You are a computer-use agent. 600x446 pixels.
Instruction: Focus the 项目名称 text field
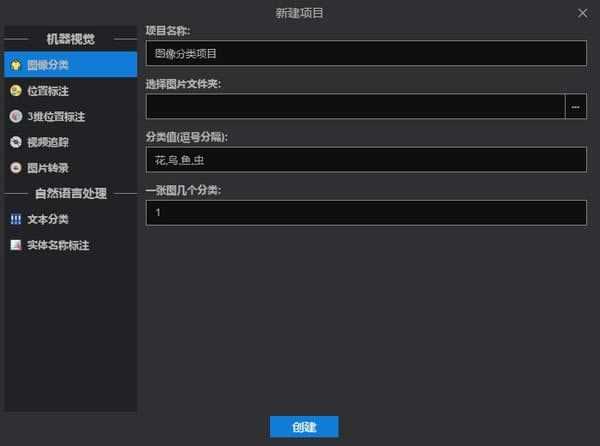click(365, 53)
